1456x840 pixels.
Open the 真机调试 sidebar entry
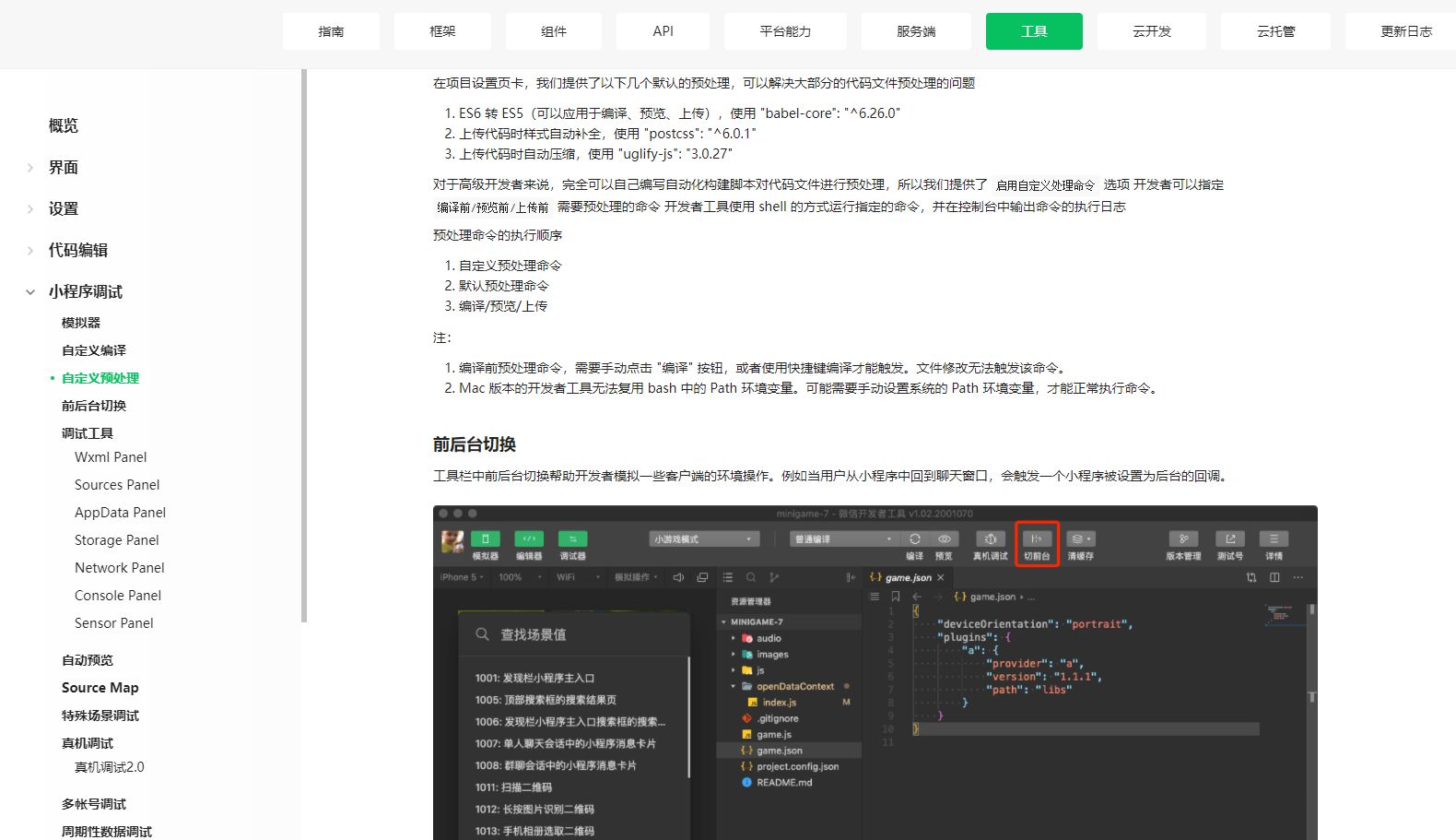[88, 743]
